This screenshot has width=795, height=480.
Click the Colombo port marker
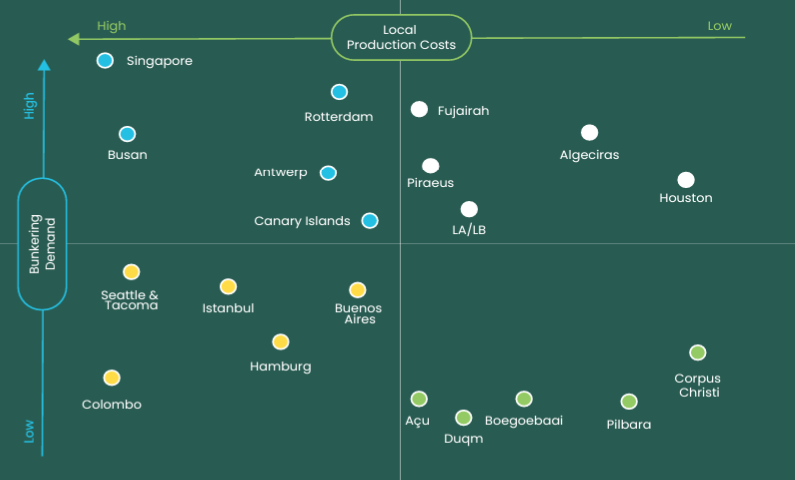[x=112, y=378]
